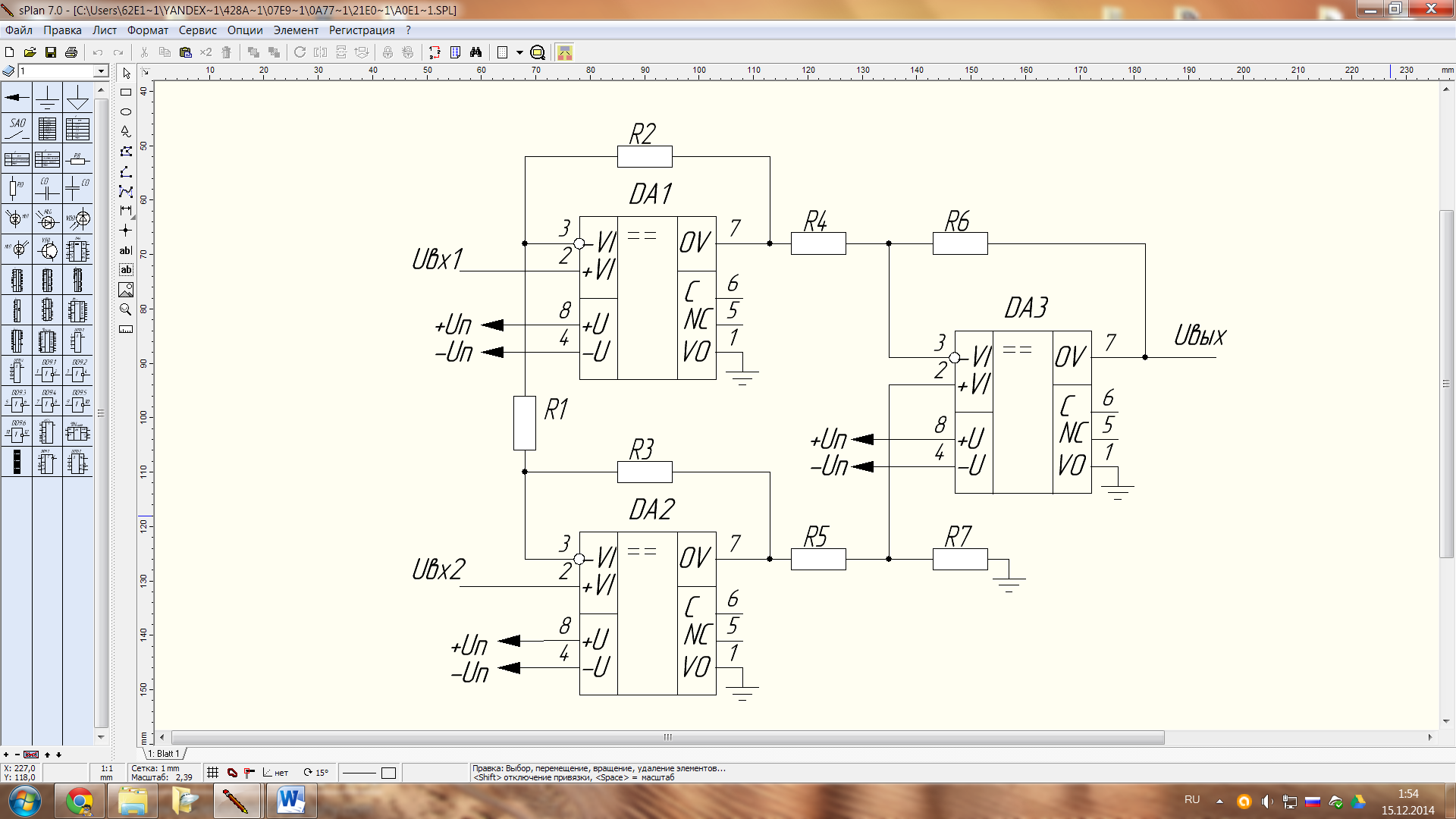Select the junction node tool
Viewport: 1456px width, 819px height.
[x=126, y=230]
